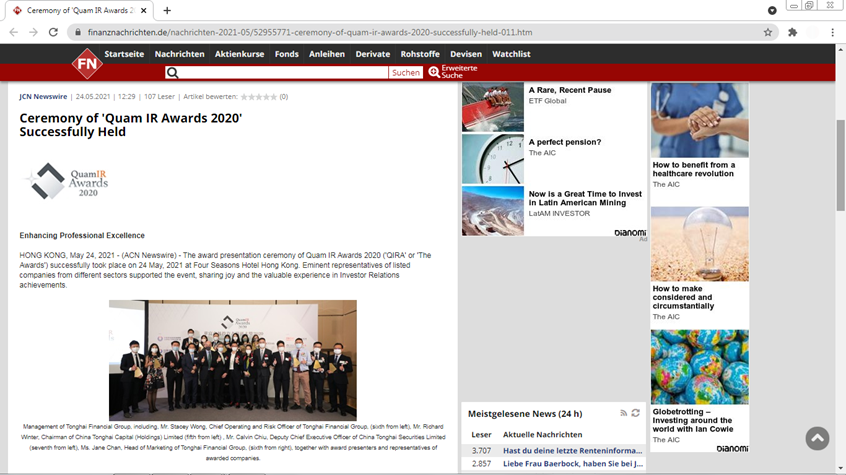Click the browser back arrow
This screenshot has height=475, width=846.
(x=13, y=32)
